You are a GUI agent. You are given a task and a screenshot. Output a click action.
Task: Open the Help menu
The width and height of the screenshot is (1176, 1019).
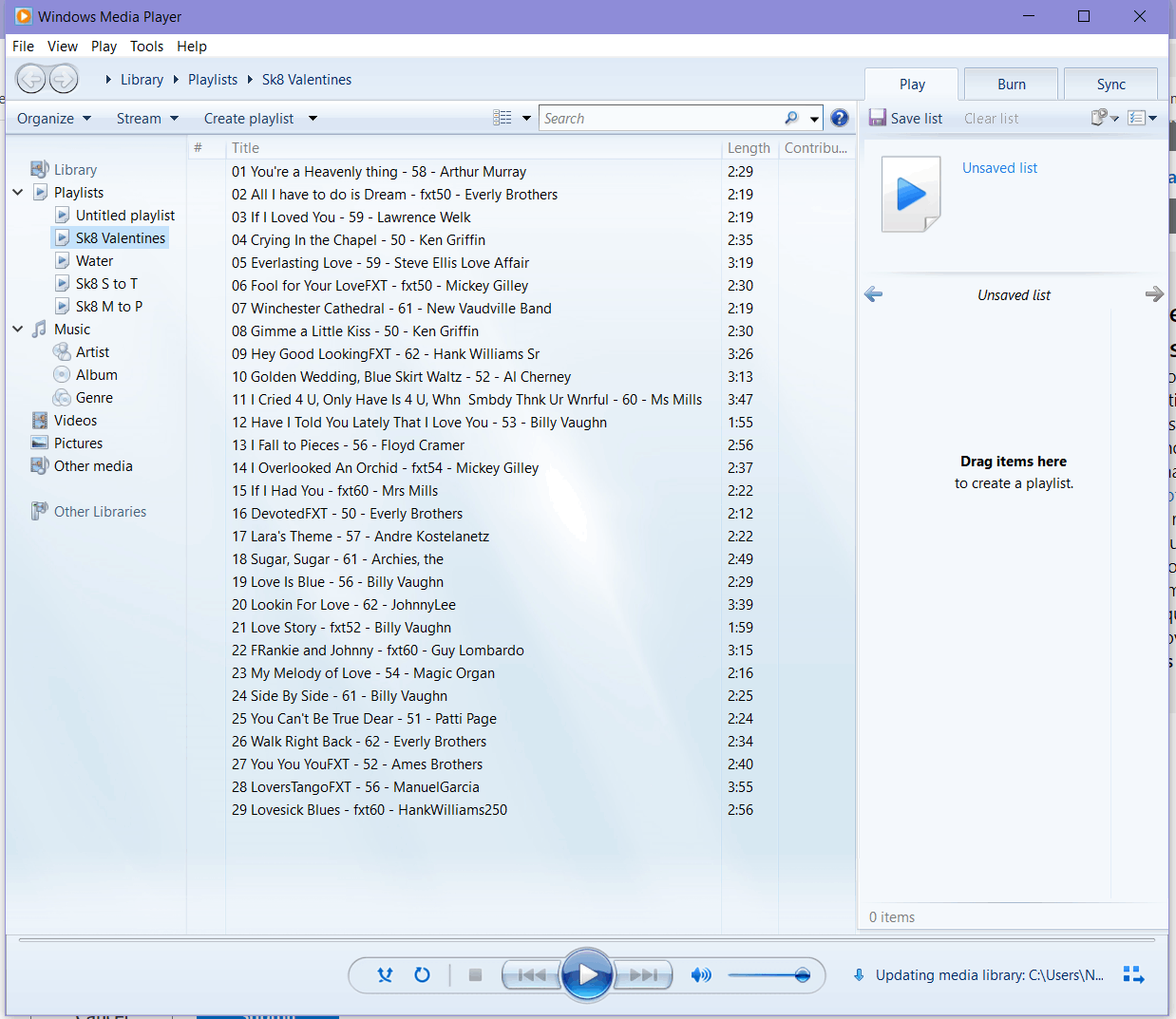pyautogui.click(x=191, y=46)
